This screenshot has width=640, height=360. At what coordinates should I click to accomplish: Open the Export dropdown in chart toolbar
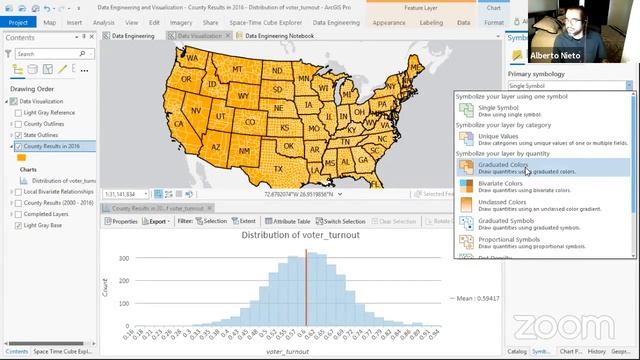[169, 222]
